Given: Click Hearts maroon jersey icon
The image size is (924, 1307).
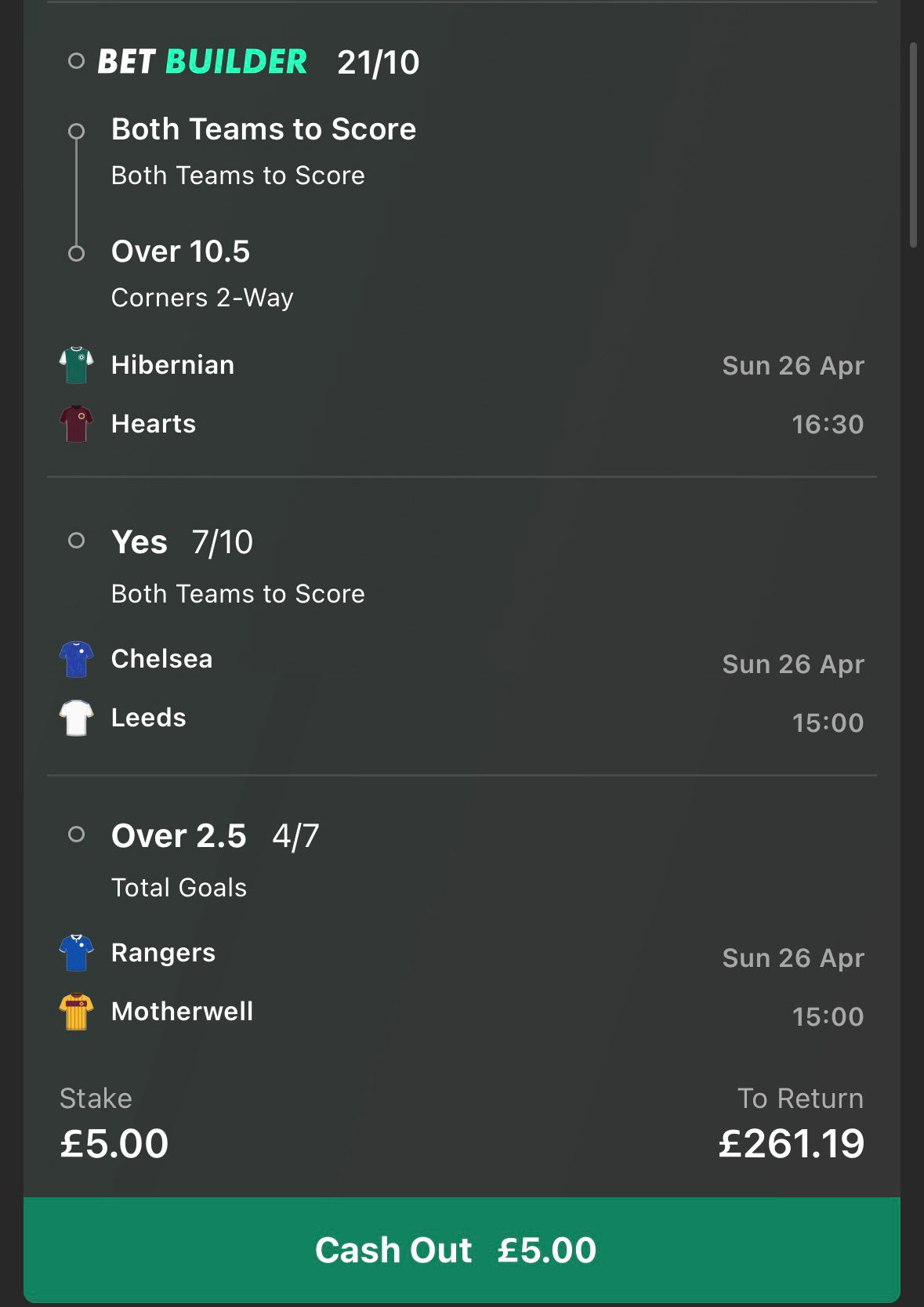Looking at the screenshot, I should 76,424.
